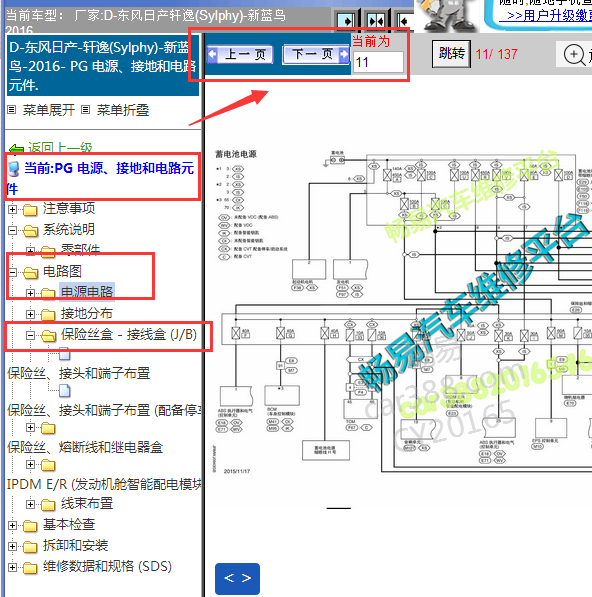The width and height of the screenshot is (592, 597).
Task: Select the 基本检查 tree item
Action: click(69, 525)
